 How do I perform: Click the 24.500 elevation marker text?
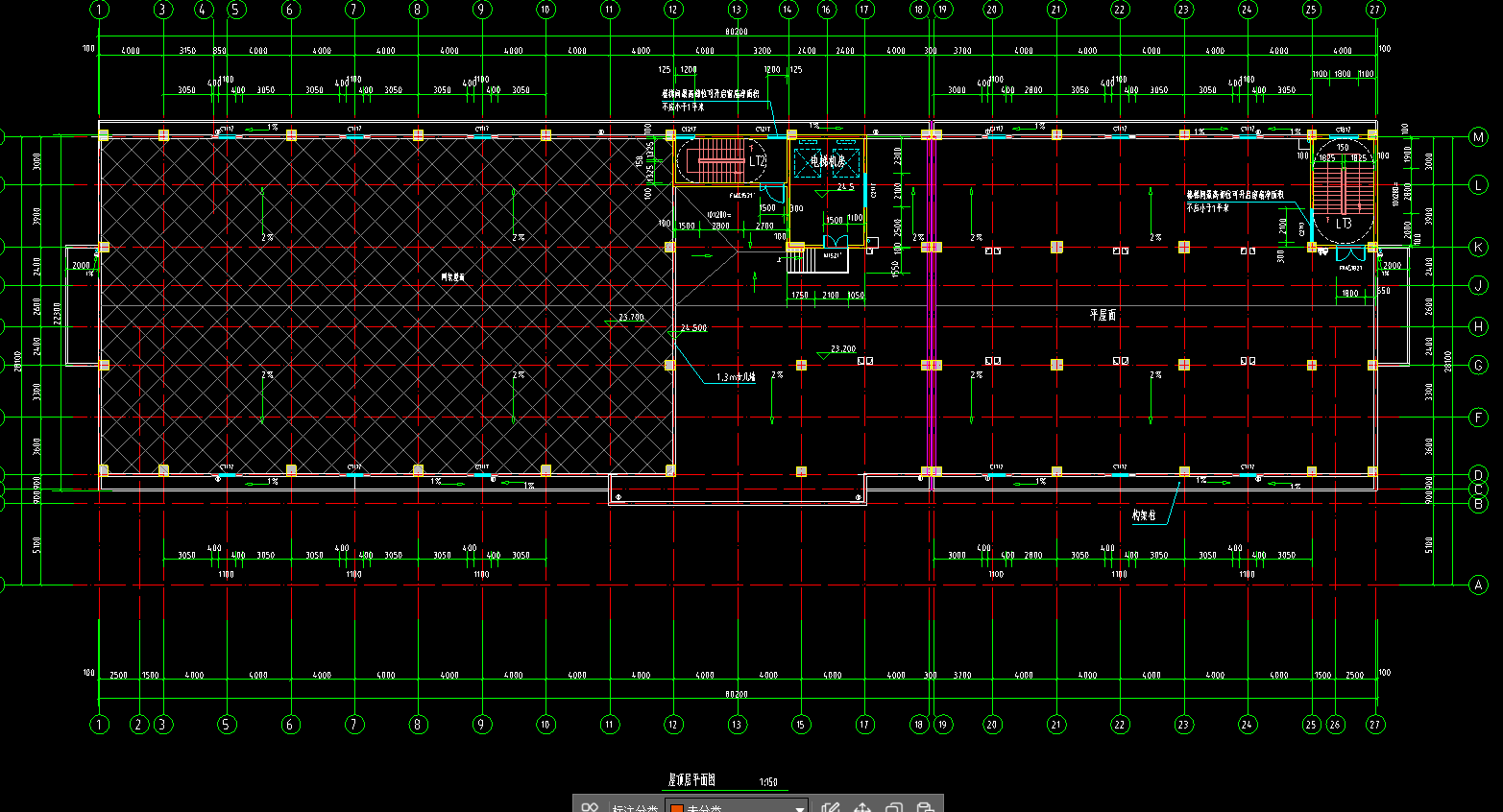point(693,328)
